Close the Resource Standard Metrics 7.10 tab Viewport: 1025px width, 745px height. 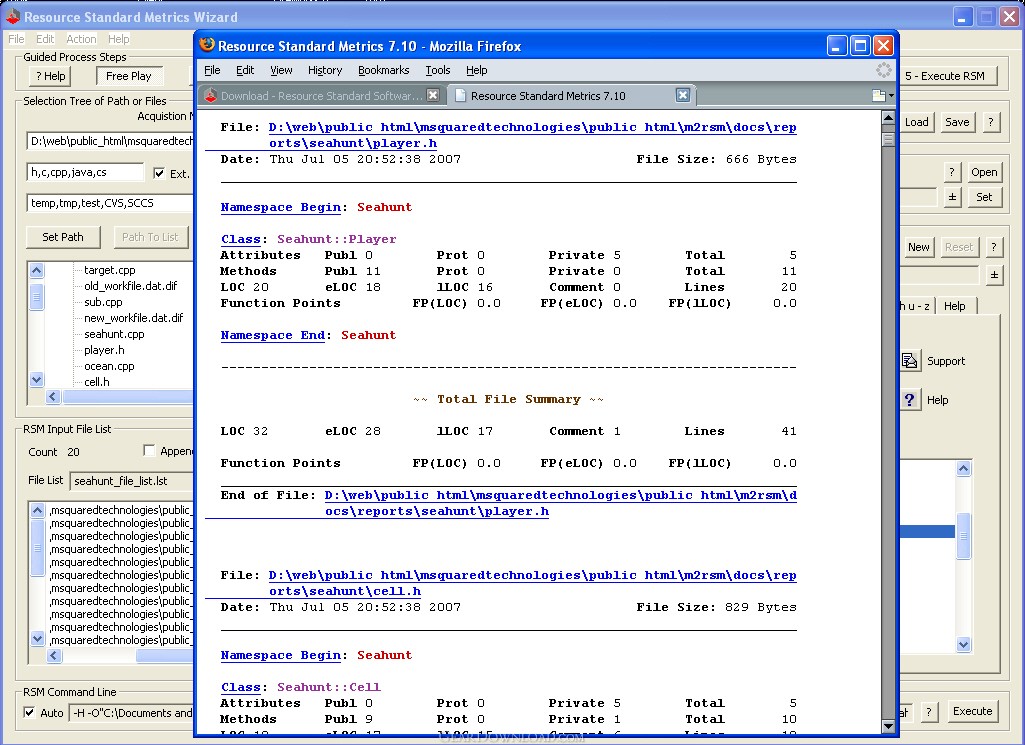click(683, 95)
